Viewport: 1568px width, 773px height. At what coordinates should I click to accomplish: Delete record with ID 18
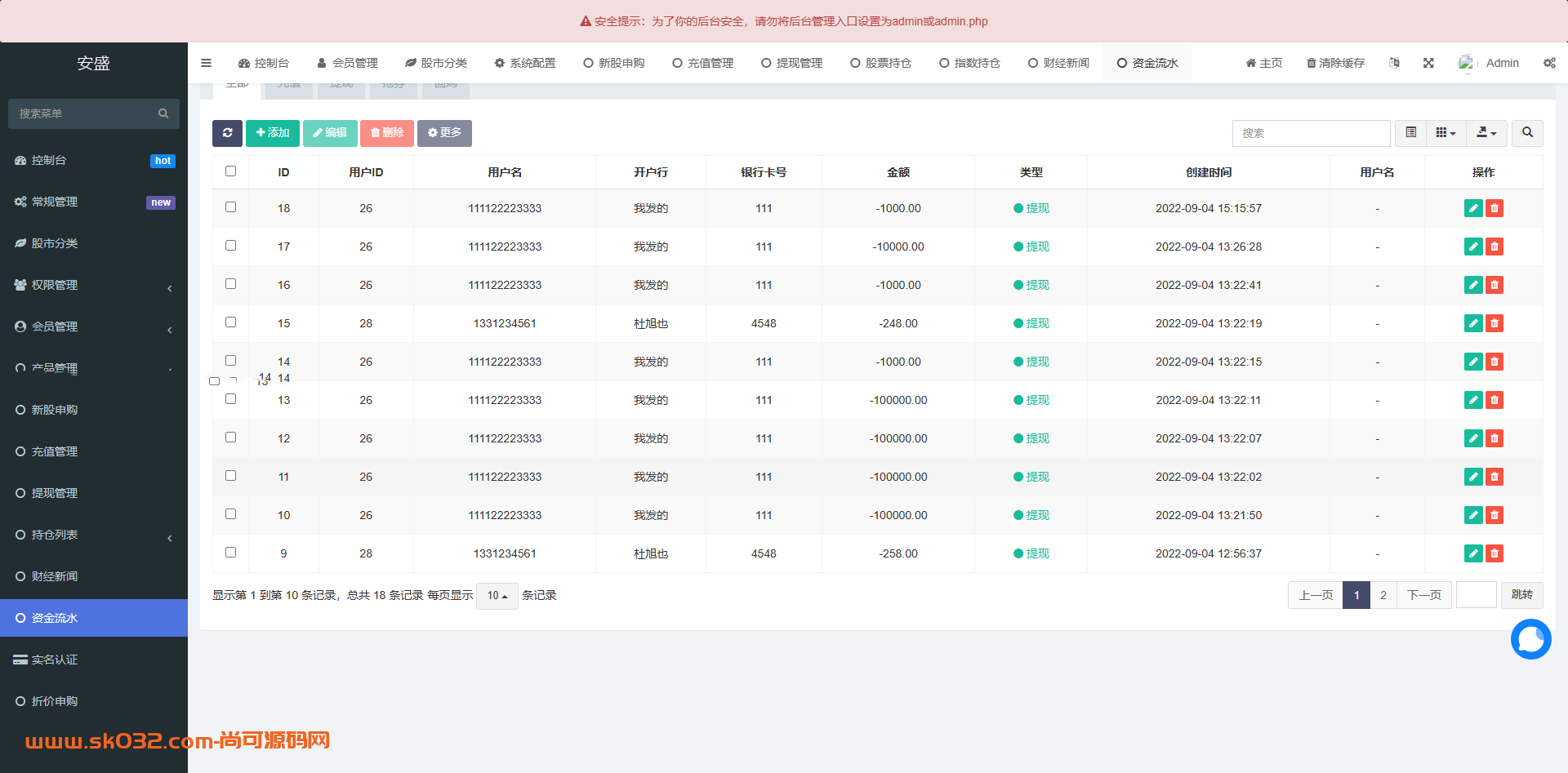point(1494,208)
